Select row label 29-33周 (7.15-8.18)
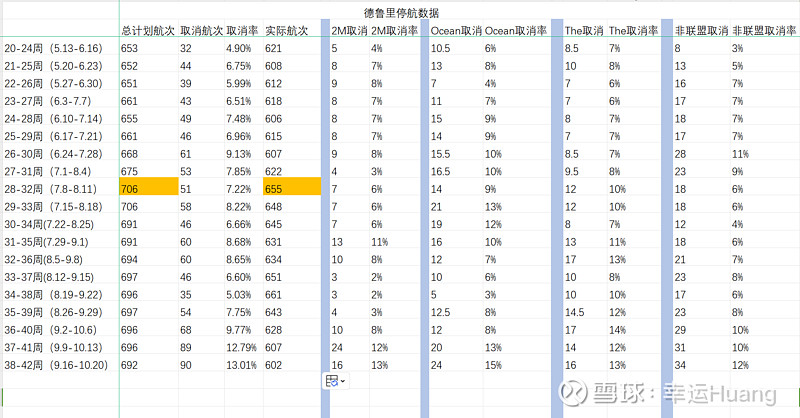This screenshot has width=800, height=418. coord(54,207)
